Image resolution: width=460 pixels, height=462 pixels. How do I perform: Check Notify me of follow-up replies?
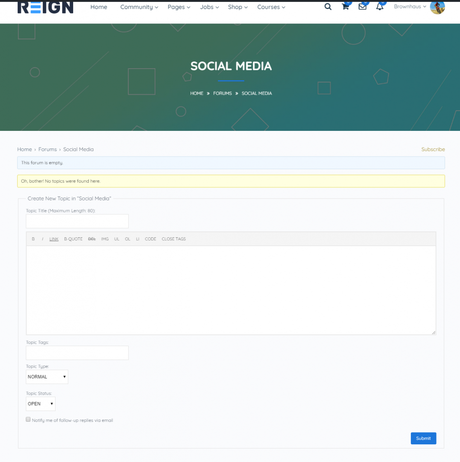tap(28, 420)
